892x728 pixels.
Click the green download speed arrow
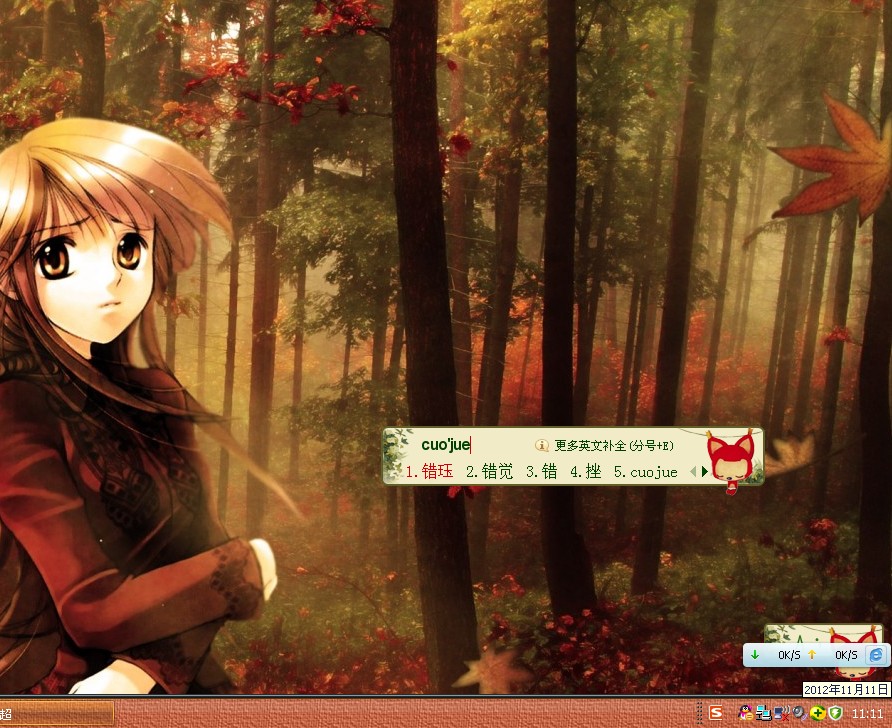pos(755,655)
